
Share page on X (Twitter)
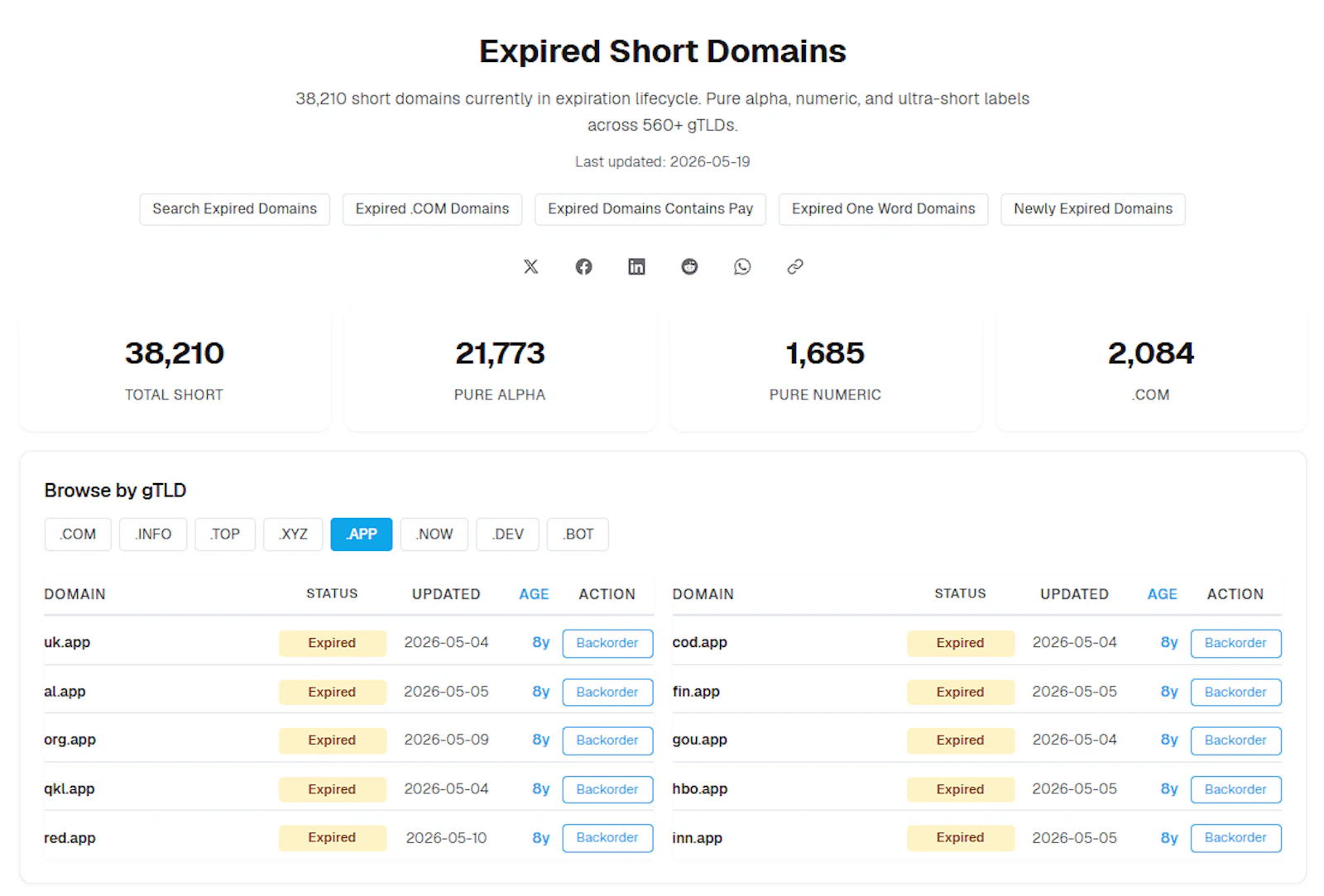point(530,266)
